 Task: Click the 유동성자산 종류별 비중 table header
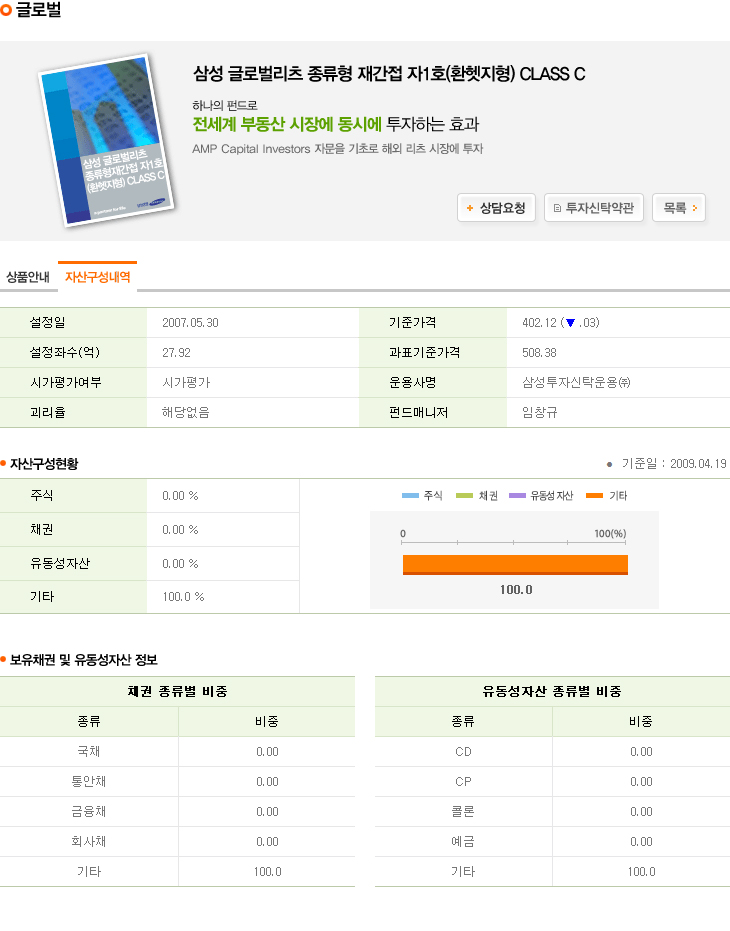coord(551,692)
